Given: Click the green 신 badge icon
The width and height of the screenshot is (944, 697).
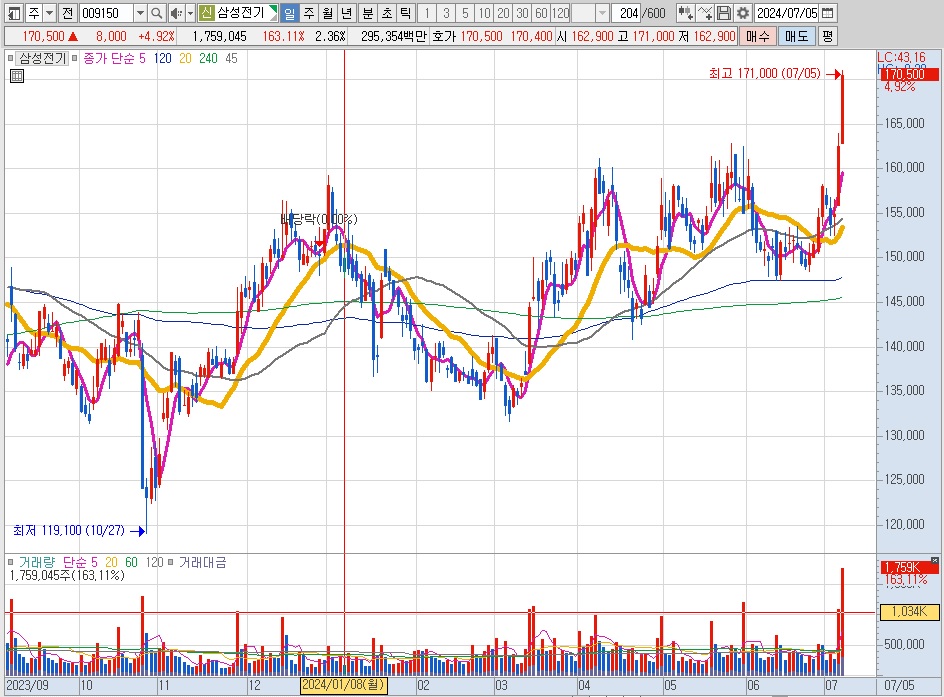Looking at the screenshot, I should (x=206, y=13).
